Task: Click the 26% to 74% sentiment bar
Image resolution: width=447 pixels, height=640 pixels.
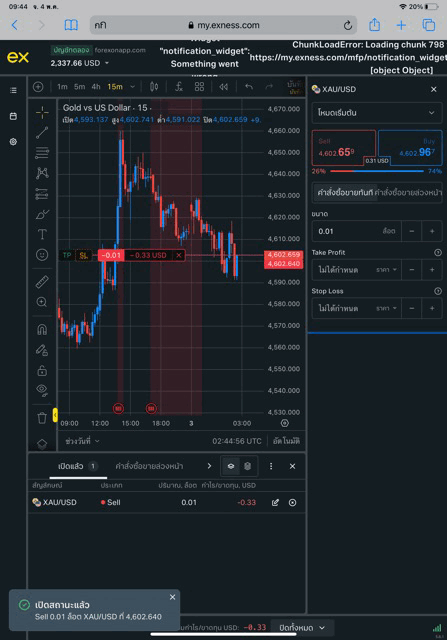Action: pyautogui.click(x=376, y=171)
